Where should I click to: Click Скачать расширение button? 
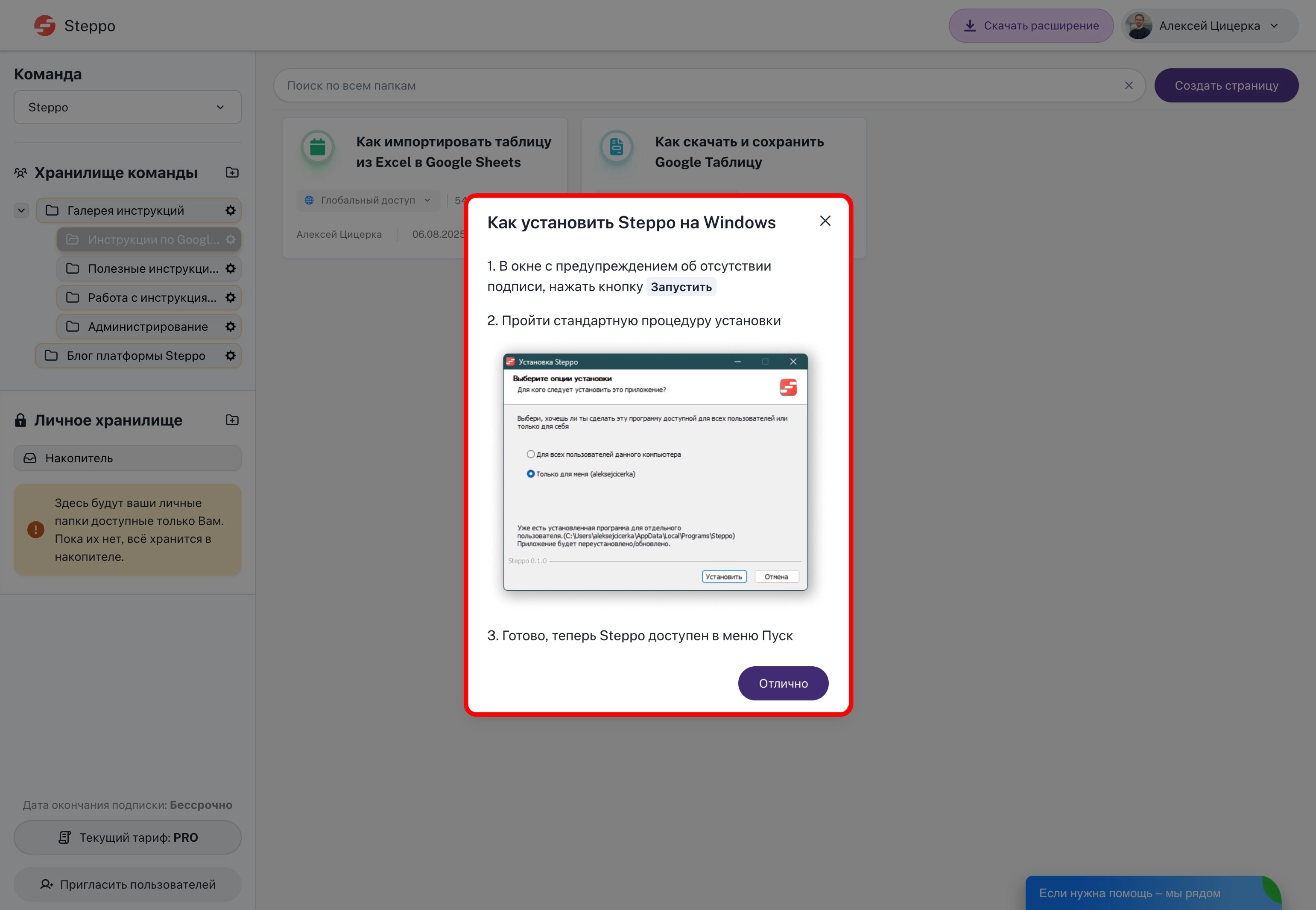coord(1031,26)
